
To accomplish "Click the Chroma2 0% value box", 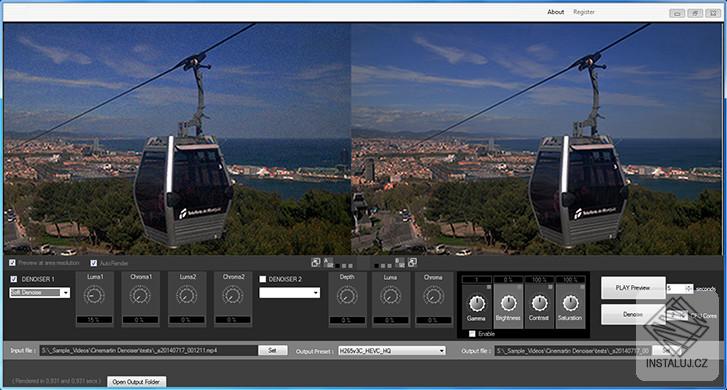I will (x=233, y=320).
